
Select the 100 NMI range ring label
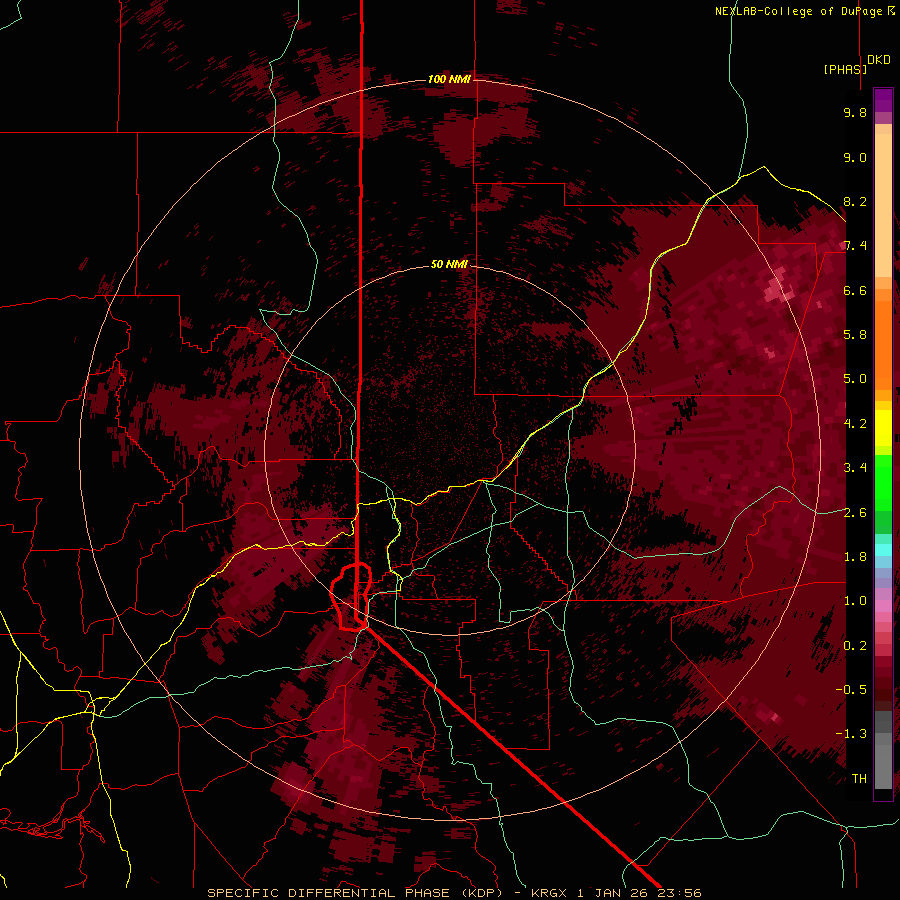pos(449,79)
